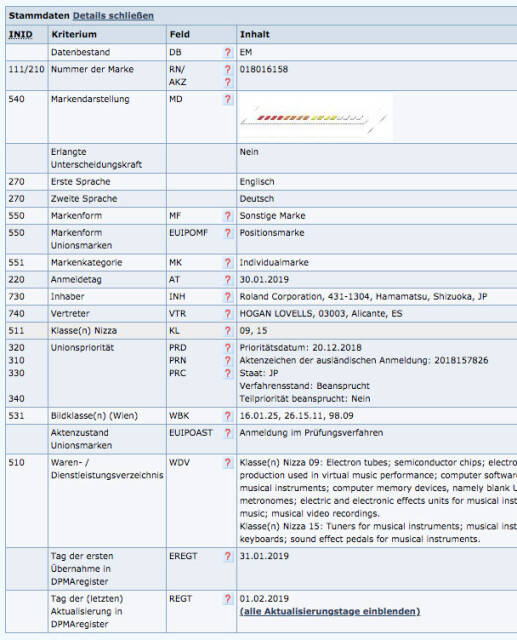This screenshot has height=640, width=517.
Task: Click the help icon next to DB field
Action: pos(228,53)
